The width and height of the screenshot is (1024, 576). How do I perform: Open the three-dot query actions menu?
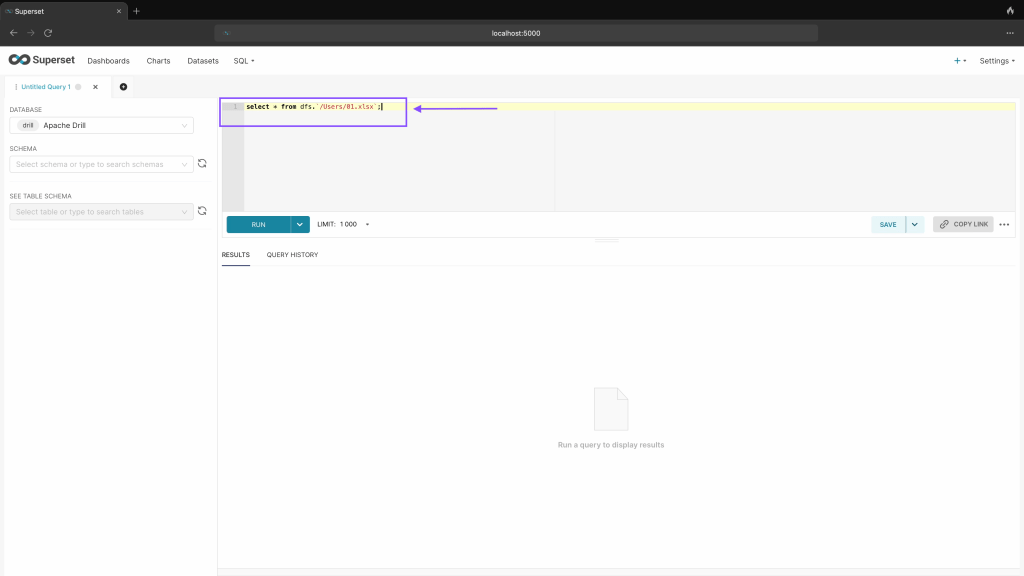[1004, 225]
